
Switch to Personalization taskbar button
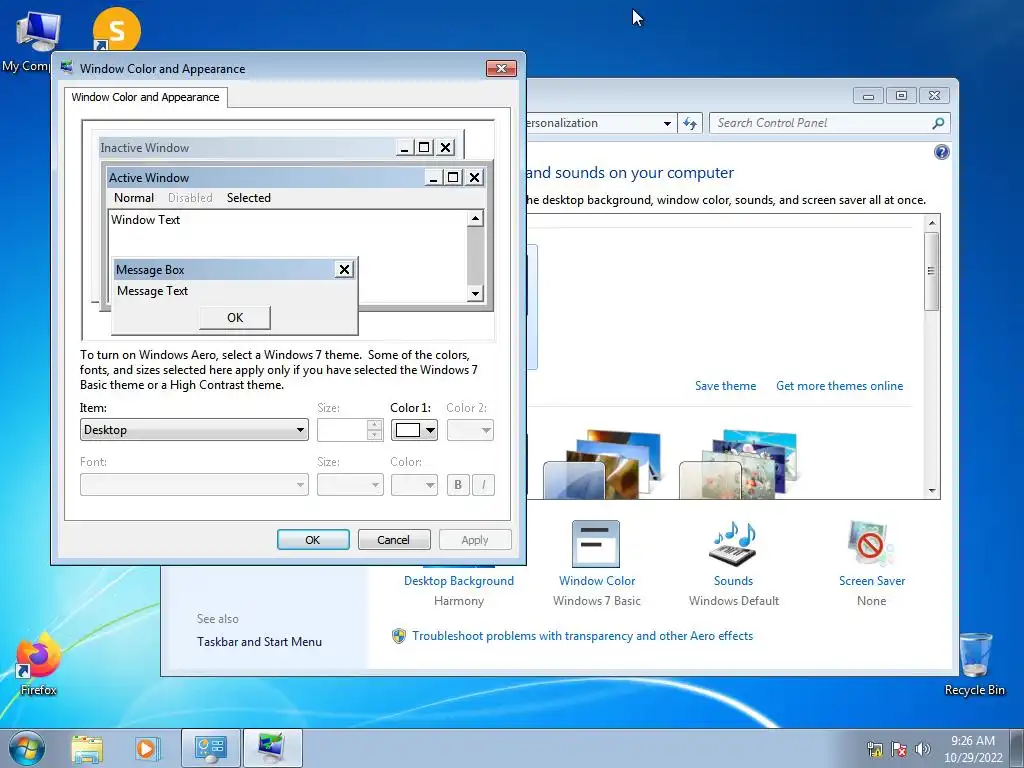[x=272, y=748]
